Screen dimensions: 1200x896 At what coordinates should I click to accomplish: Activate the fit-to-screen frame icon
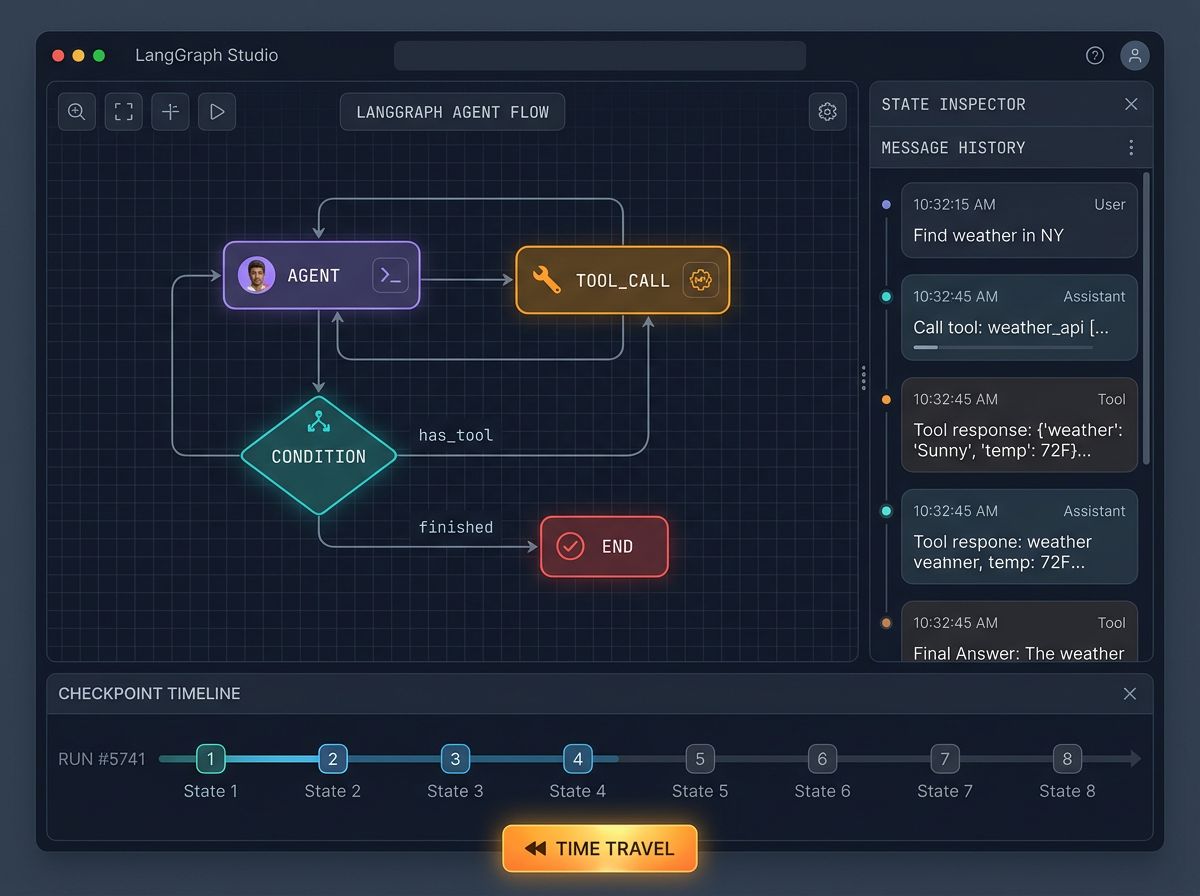point(123,112)
